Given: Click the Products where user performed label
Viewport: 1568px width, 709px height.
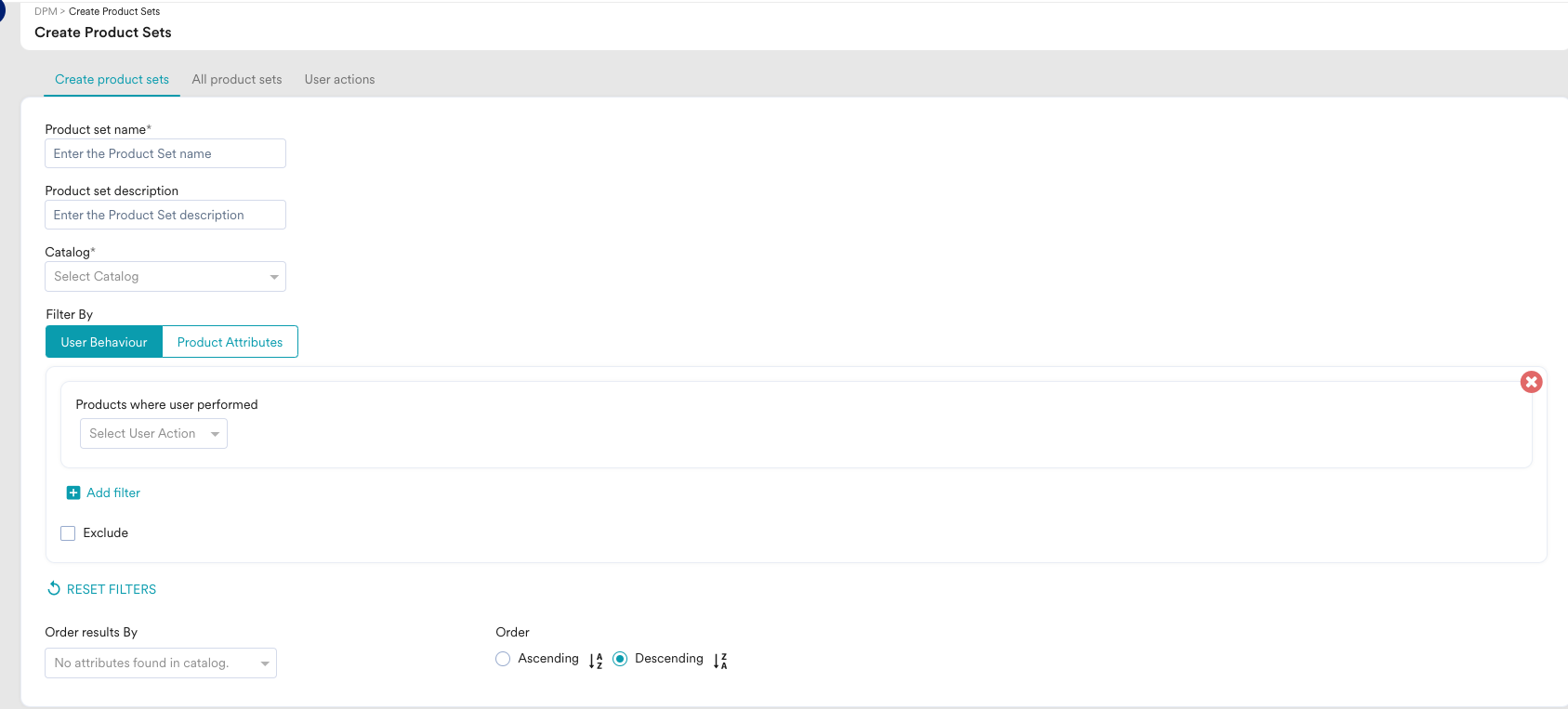Looking at the screenshot, I should click(x=166, y=404).
